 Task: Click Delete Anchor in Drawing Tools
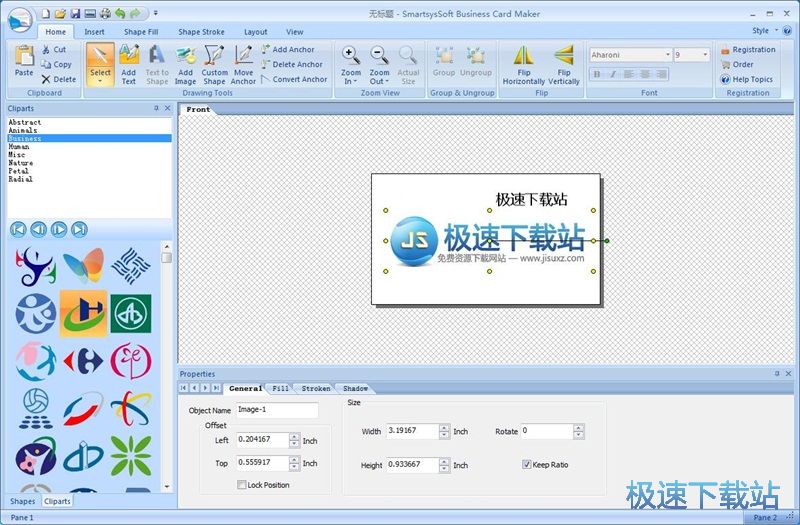coord(292,64)
